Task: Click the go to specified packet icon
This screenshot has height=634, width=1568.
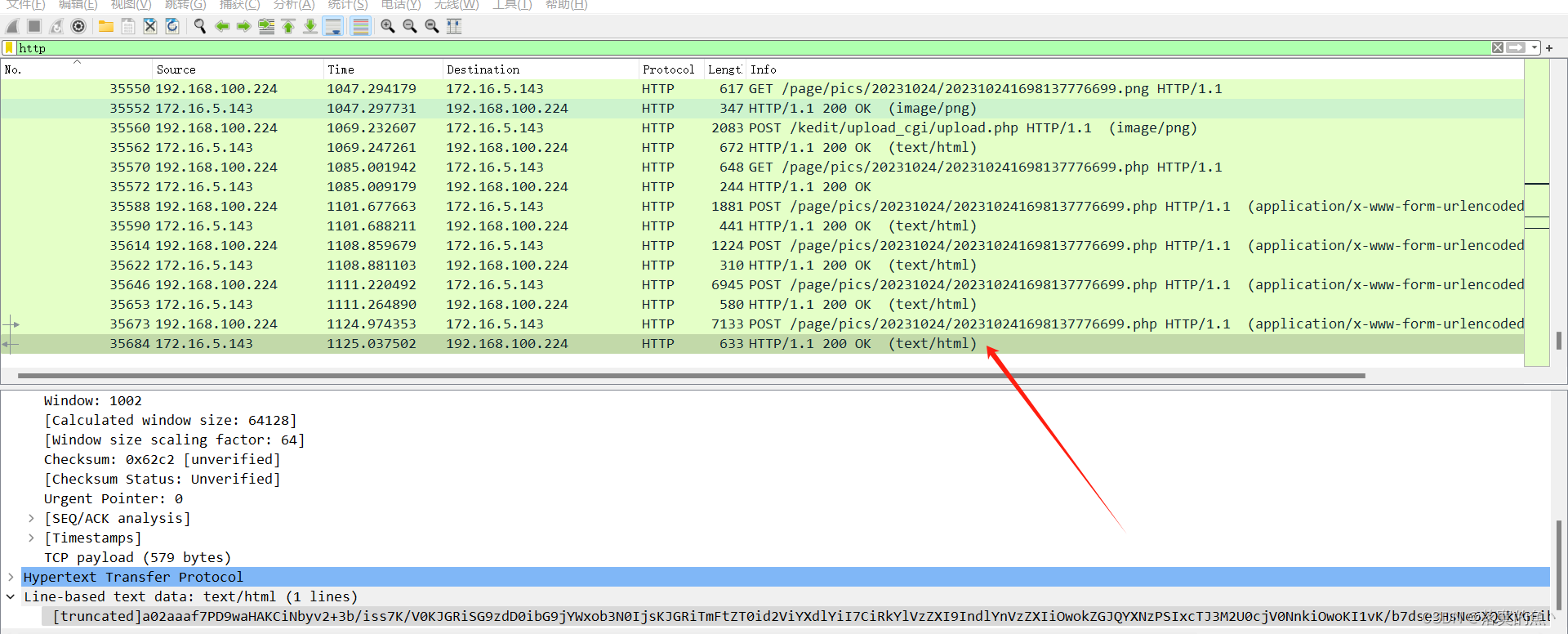Action: (266, 26)
